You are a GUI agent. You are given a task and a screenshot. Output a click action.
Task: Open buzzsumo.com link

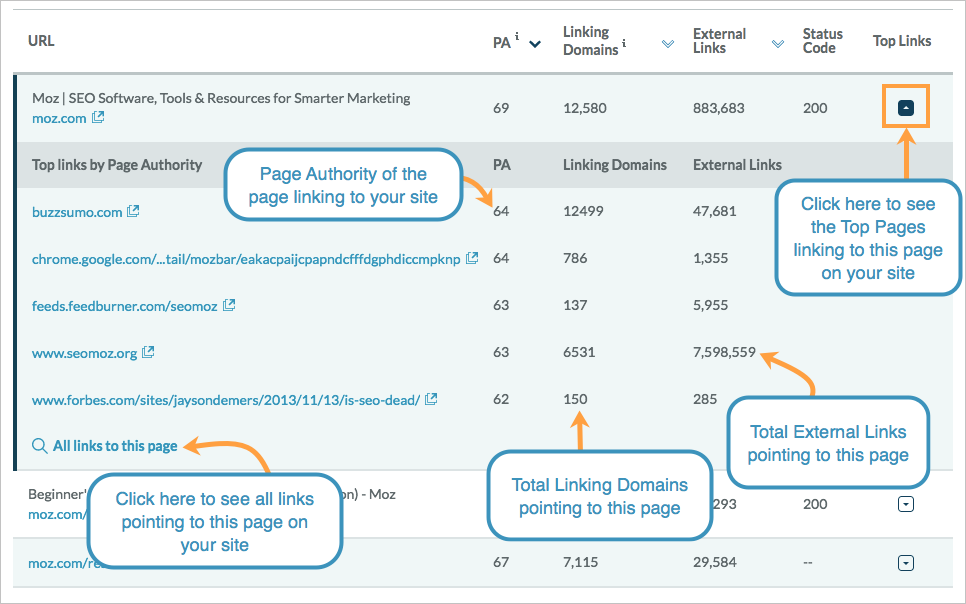click(77, 212)
